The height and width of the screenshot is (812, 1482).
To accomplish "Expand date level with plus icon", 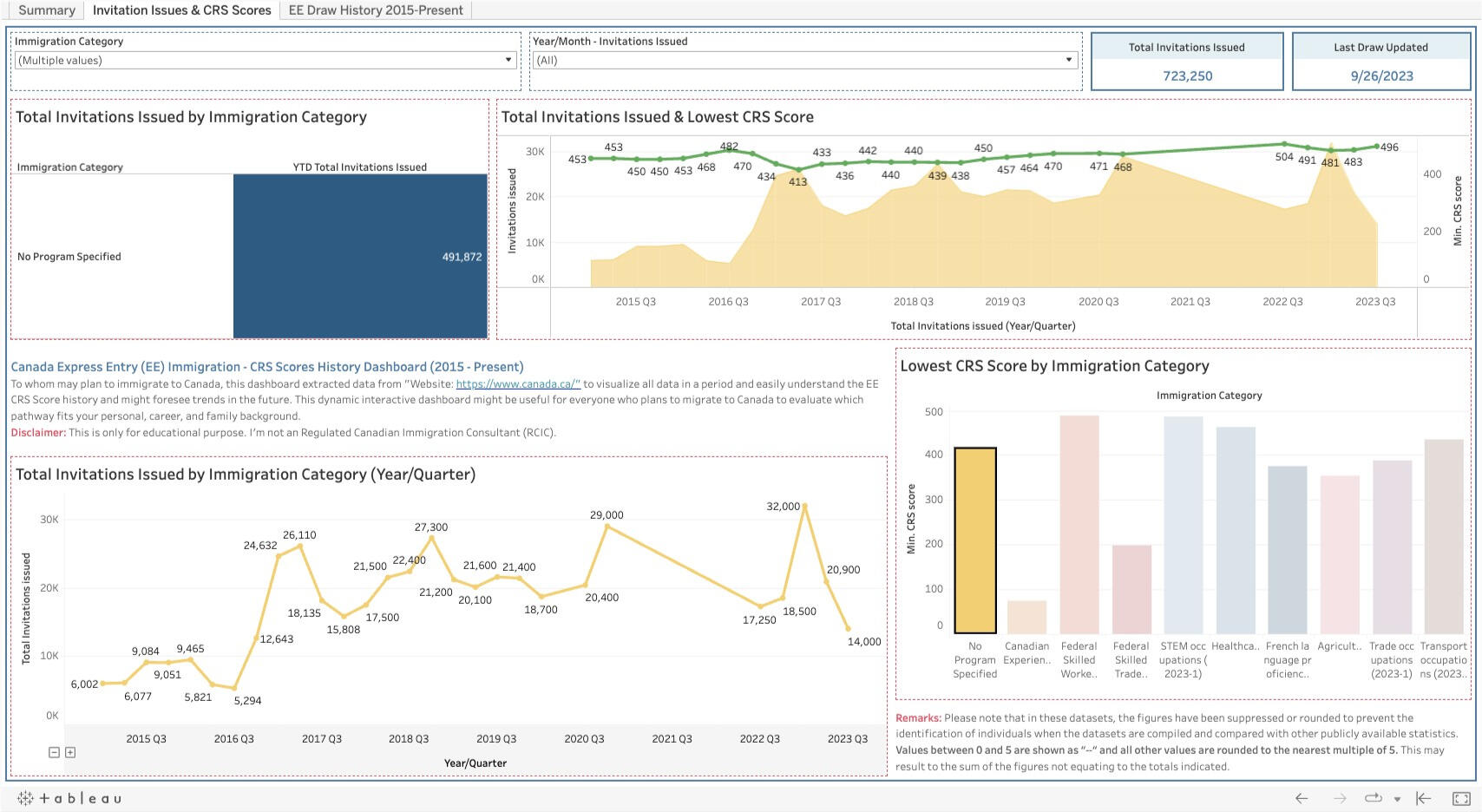I will click(x=70, y=752).
